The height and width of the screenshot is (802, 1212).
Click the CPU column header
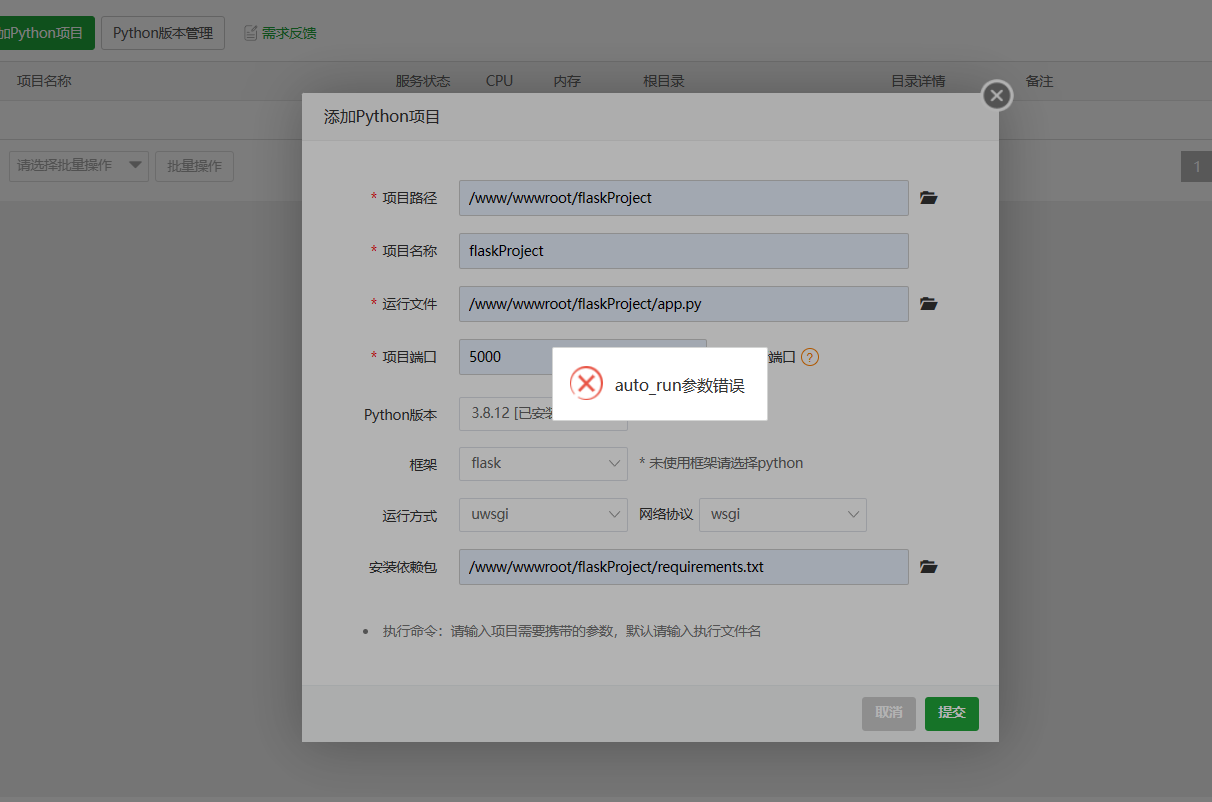coord(499,81)
